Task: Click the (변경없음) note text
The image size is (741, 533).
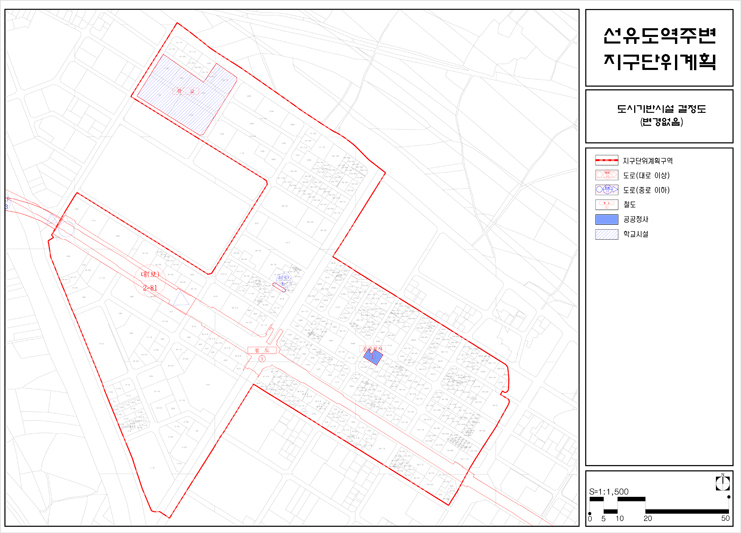Action: [661, 122]
